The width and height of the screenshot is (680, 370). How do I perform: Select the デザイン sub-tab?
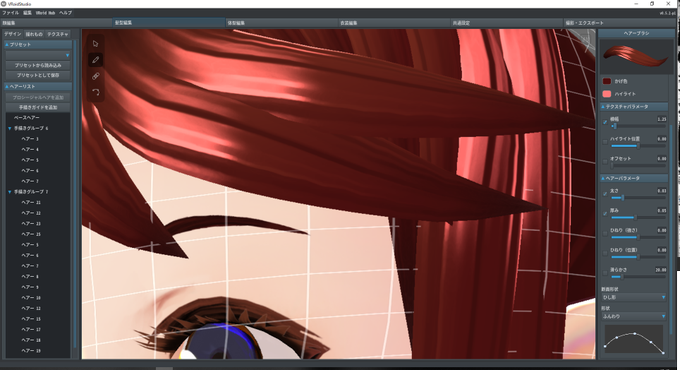click(x=13, y=34)
